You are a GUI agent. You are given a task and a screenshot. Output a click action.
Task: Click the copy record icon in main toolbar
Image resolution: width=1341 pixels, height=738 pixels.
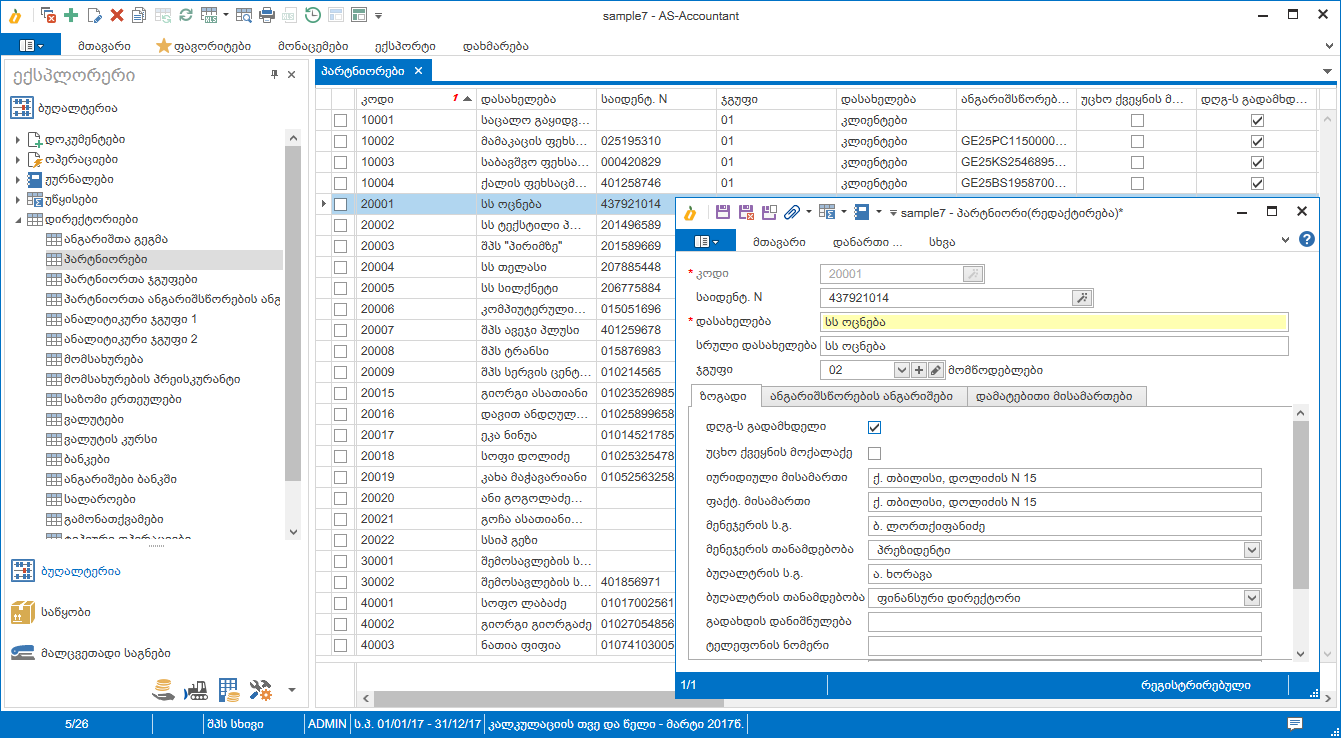point(139,15)
